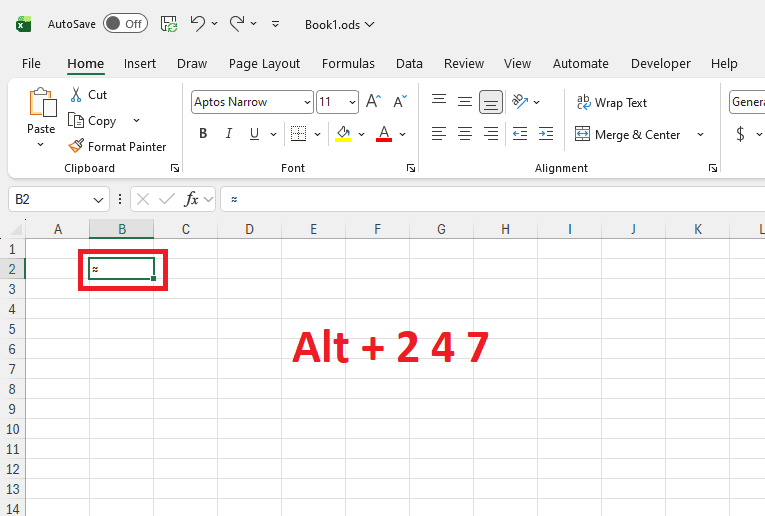The width and height of the screenshot is (765, 516).
Task: Click Decrease Font Size icon
Action: point(400,101)
